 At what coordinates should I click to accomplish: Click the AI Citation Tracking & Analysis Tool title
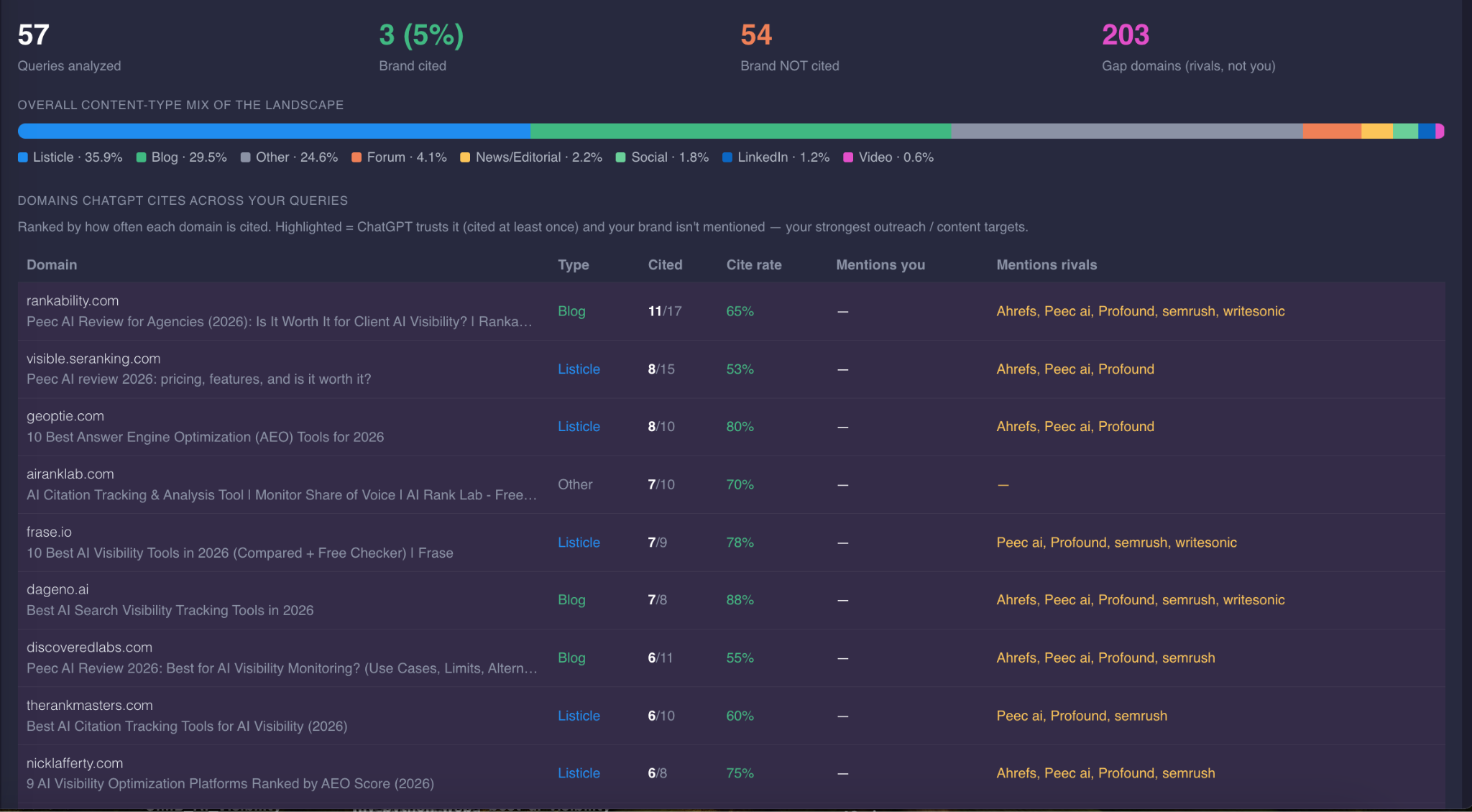click(x=282, y=495)
